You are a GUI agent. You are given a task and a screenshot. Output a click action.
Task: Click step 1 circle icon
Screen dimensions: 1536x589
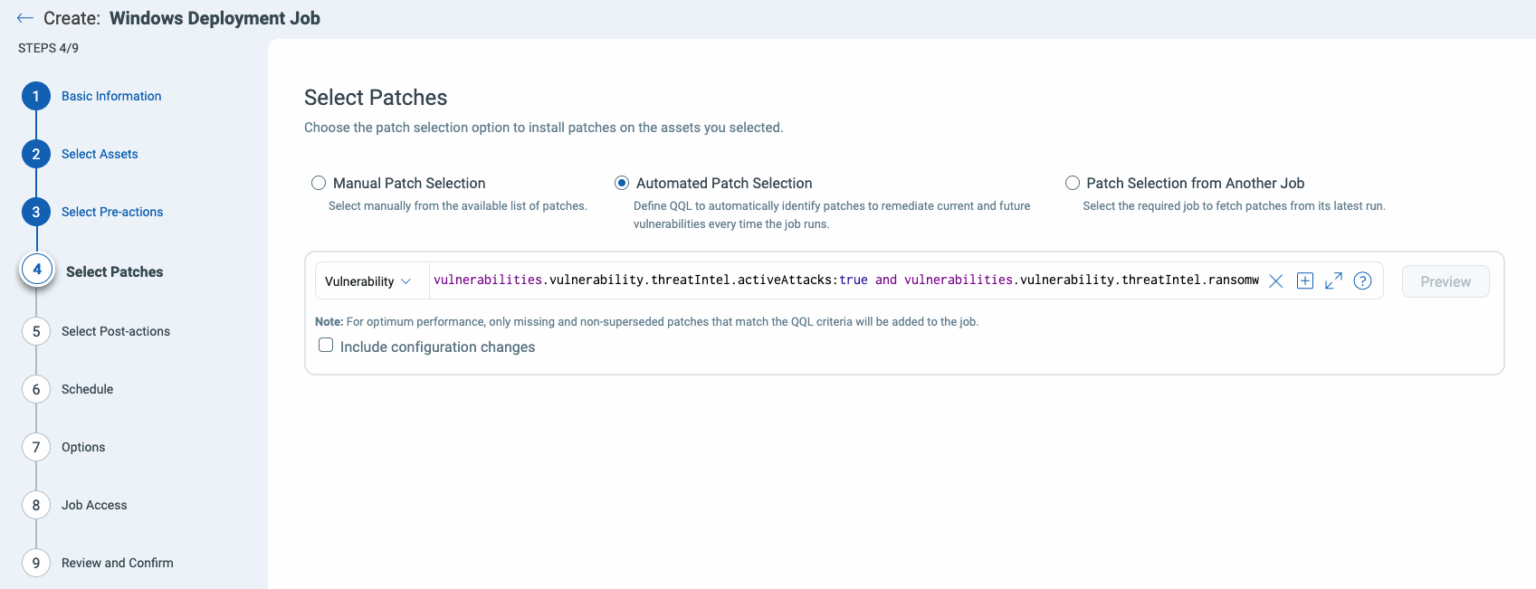tap(36, 96)
